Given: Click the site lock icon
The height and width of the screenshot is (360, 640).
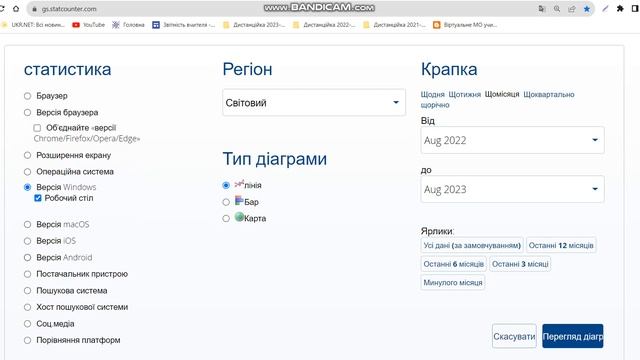Looking at the screenshot, I should [35, 9].
